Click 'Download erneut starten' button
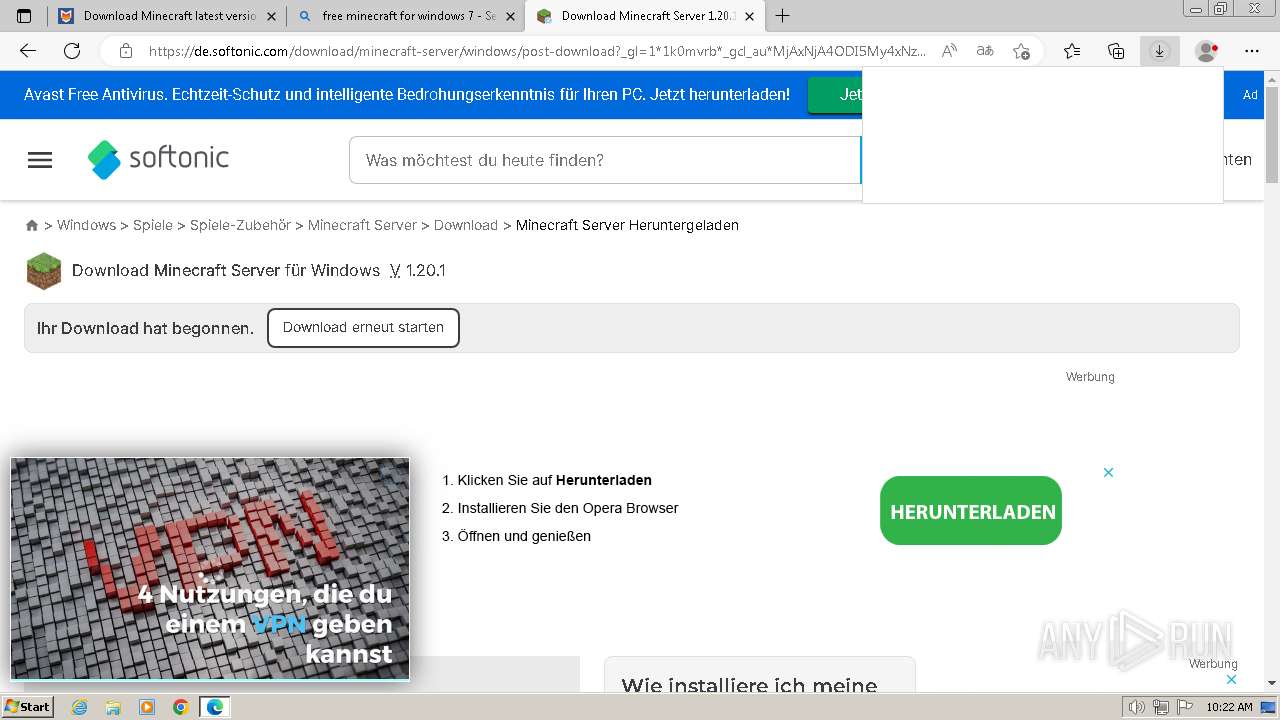 tap(363, 327)
